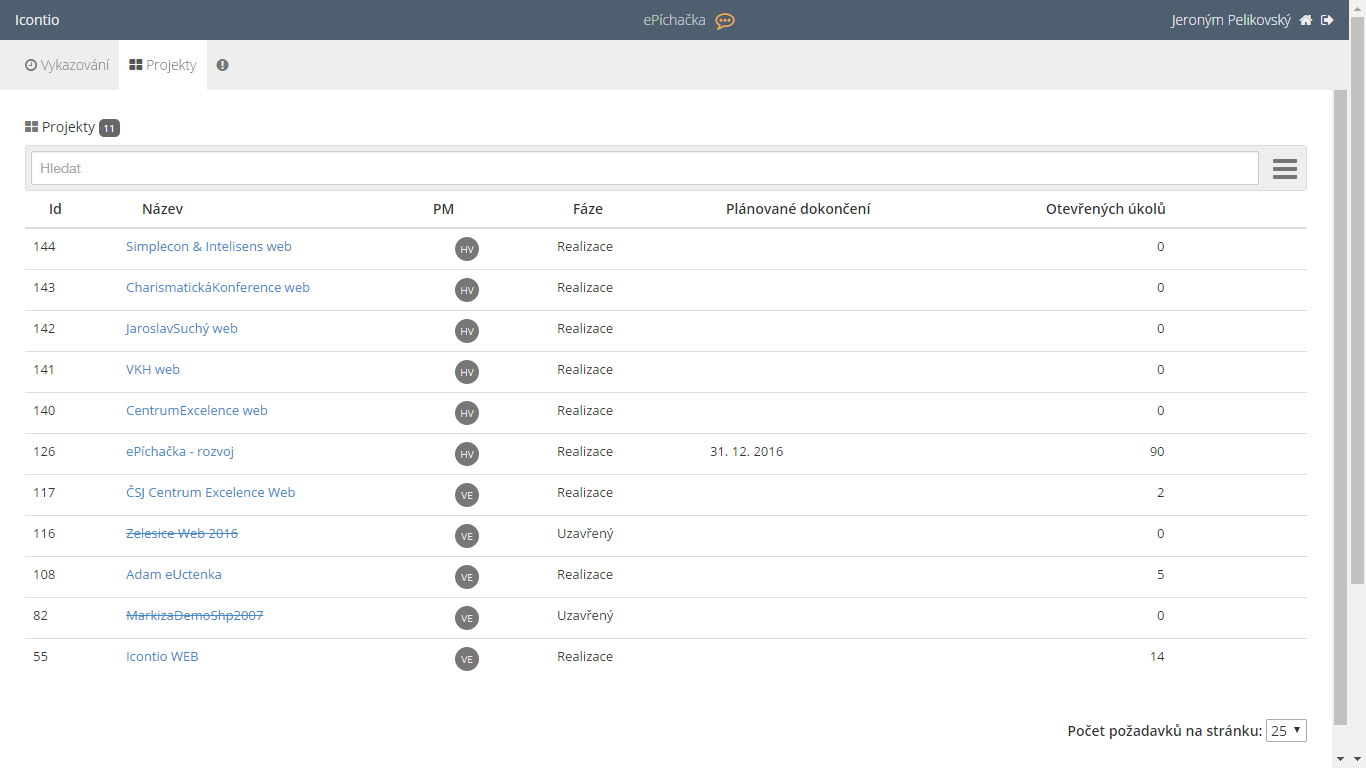Screen dimensions: 1366x768
Task: Click the Id cell 55
Action: (40, 656)
